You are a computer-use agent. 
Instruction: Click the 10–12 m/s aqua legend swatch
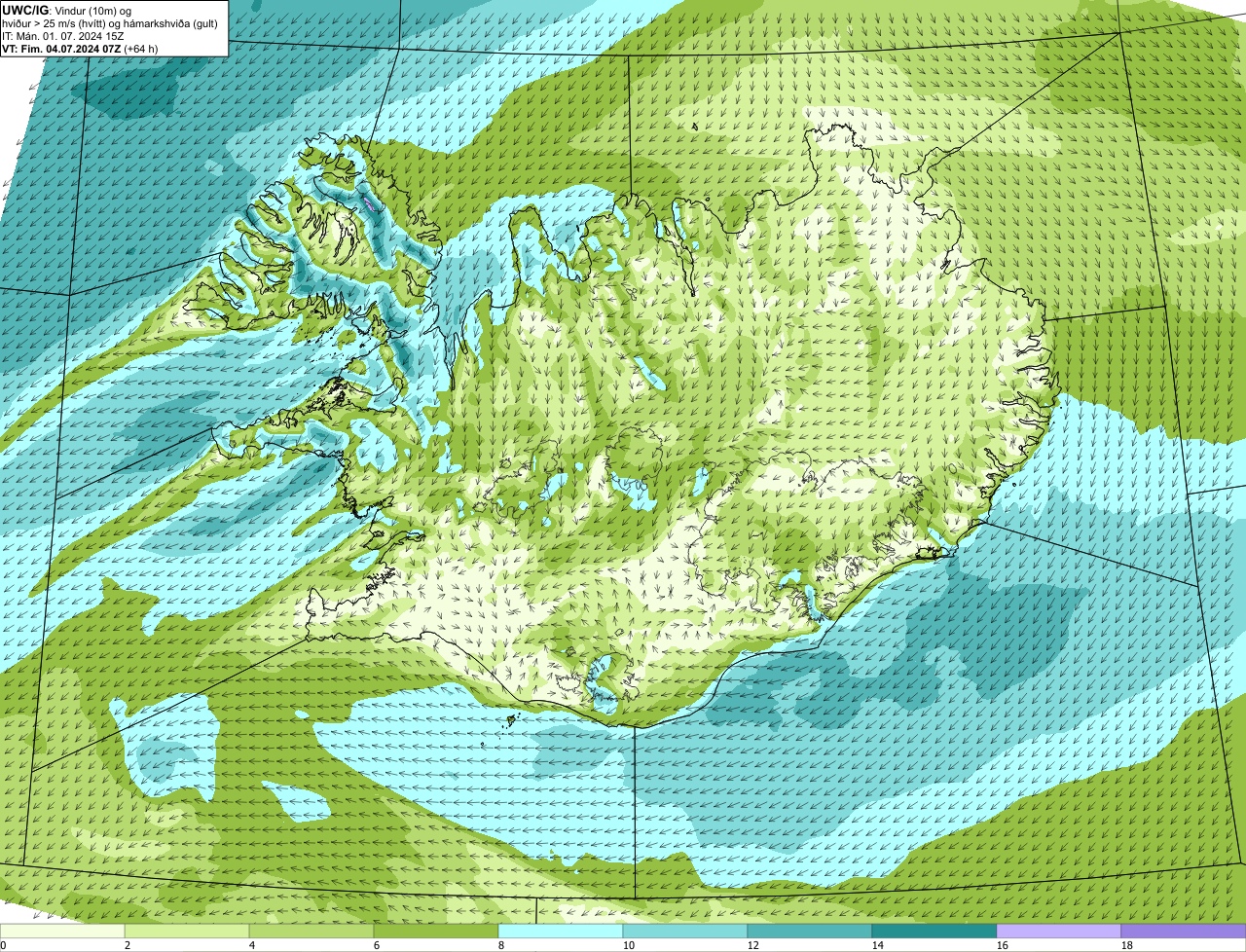coord(686,932)
